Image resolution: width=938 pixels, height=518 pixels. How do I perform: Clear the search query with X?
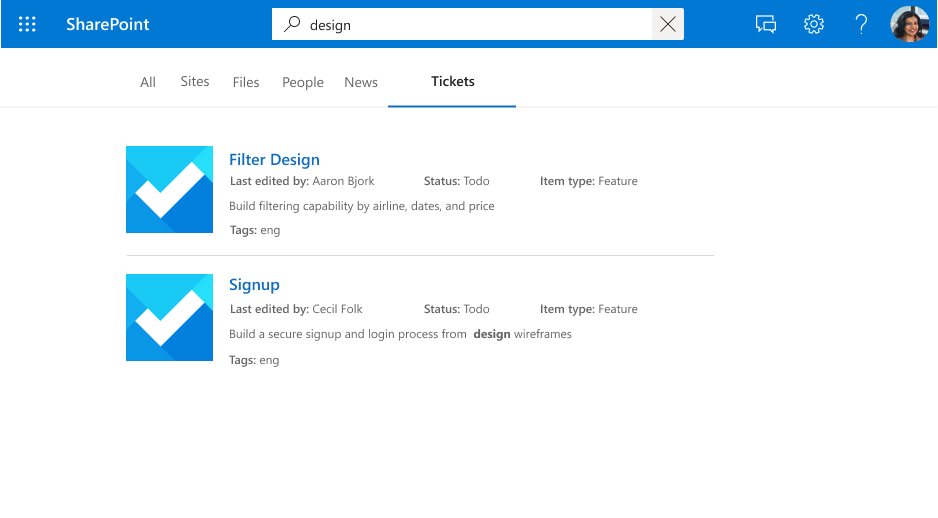pos(668,25)
